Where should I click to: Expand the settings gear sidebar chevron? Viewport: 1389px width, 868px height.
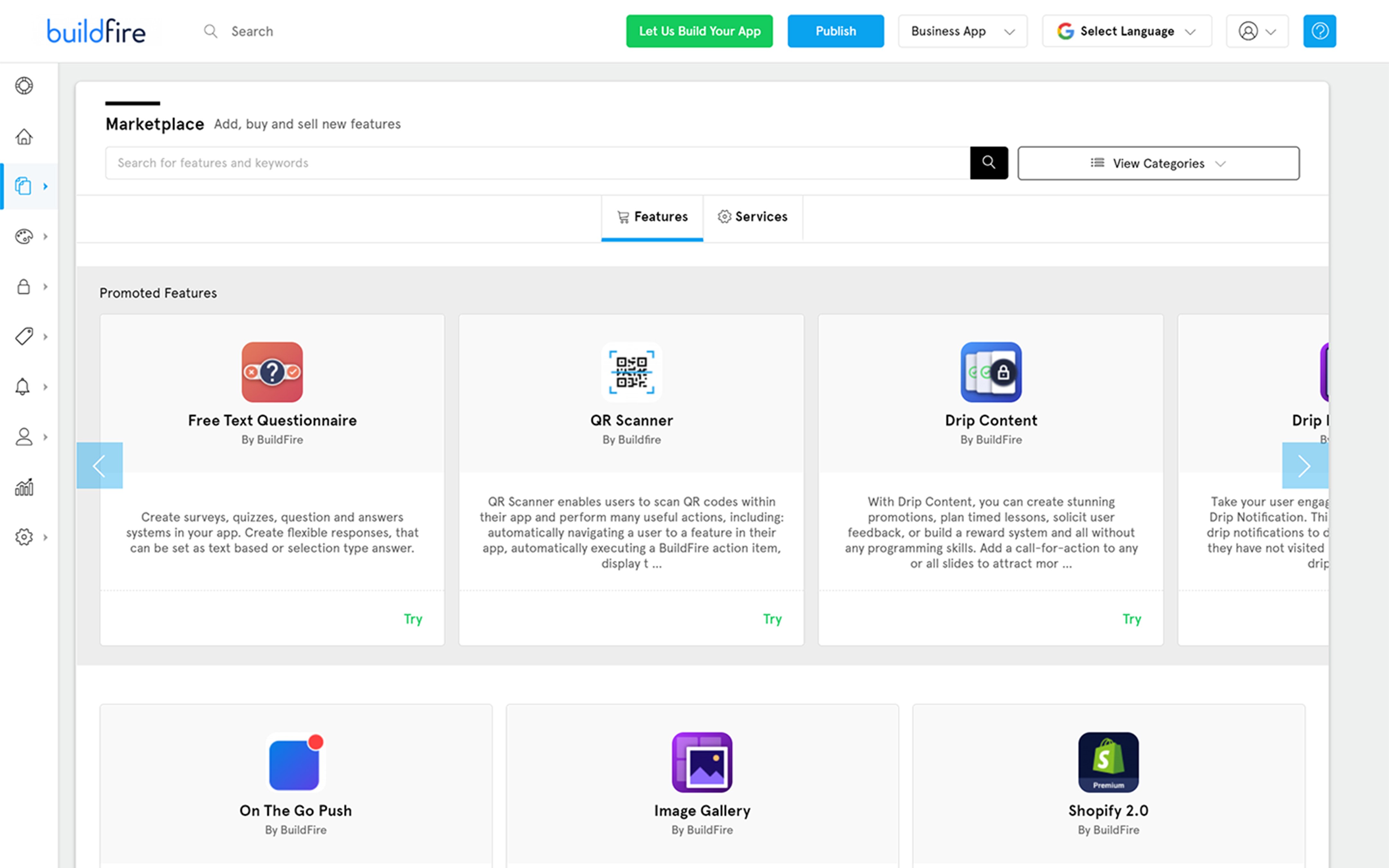[45, 537]
